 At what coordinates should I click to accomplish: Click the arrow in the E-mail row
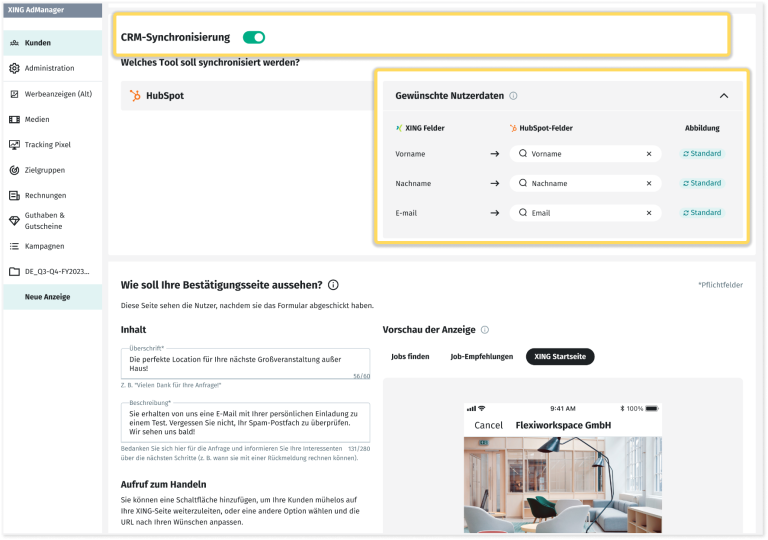click(495, 213)
